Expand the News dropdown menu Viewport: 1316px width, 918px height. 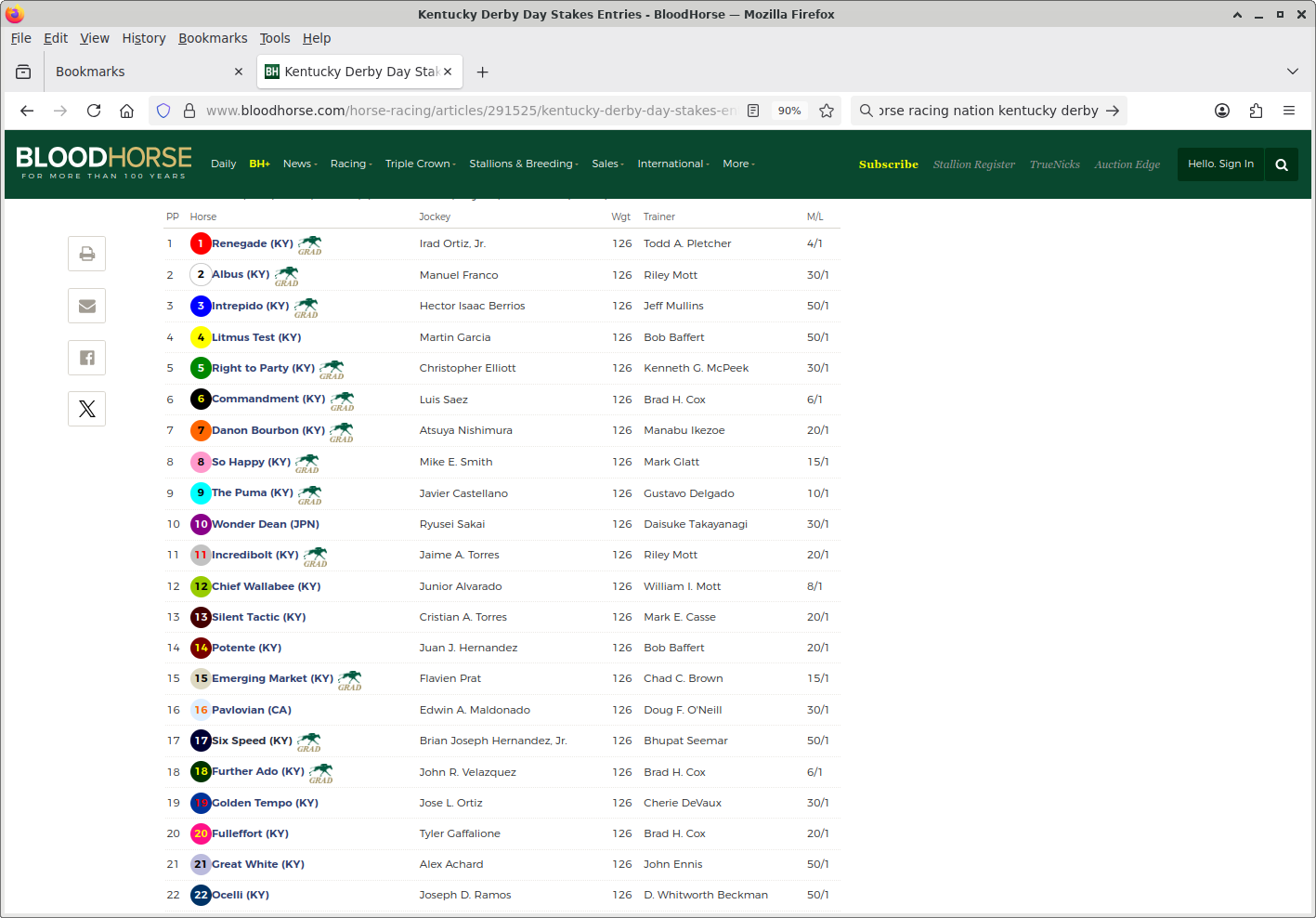point(300,164)
